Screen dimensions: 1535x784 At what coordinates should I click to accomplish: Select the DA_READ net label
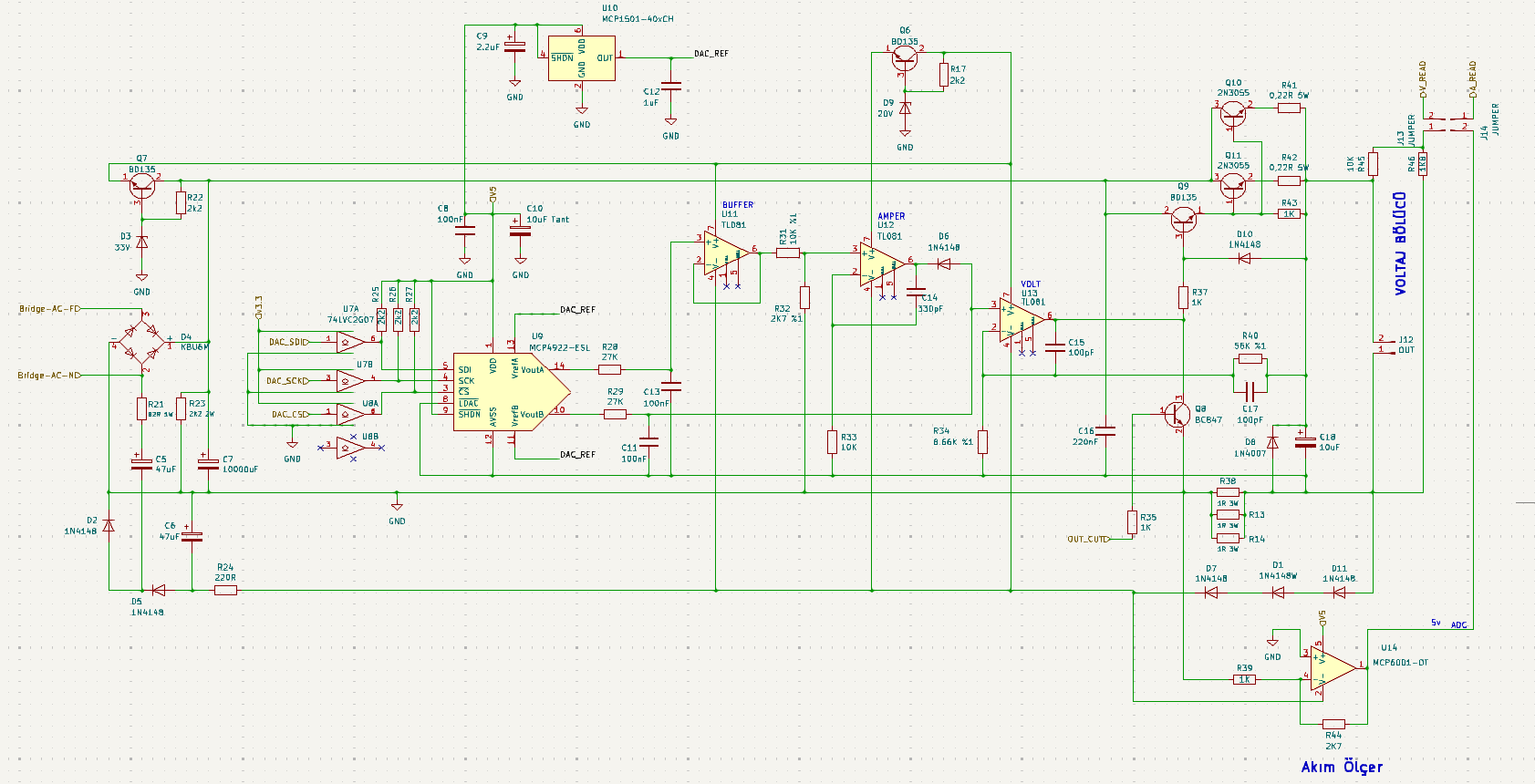click(1472, 79)
